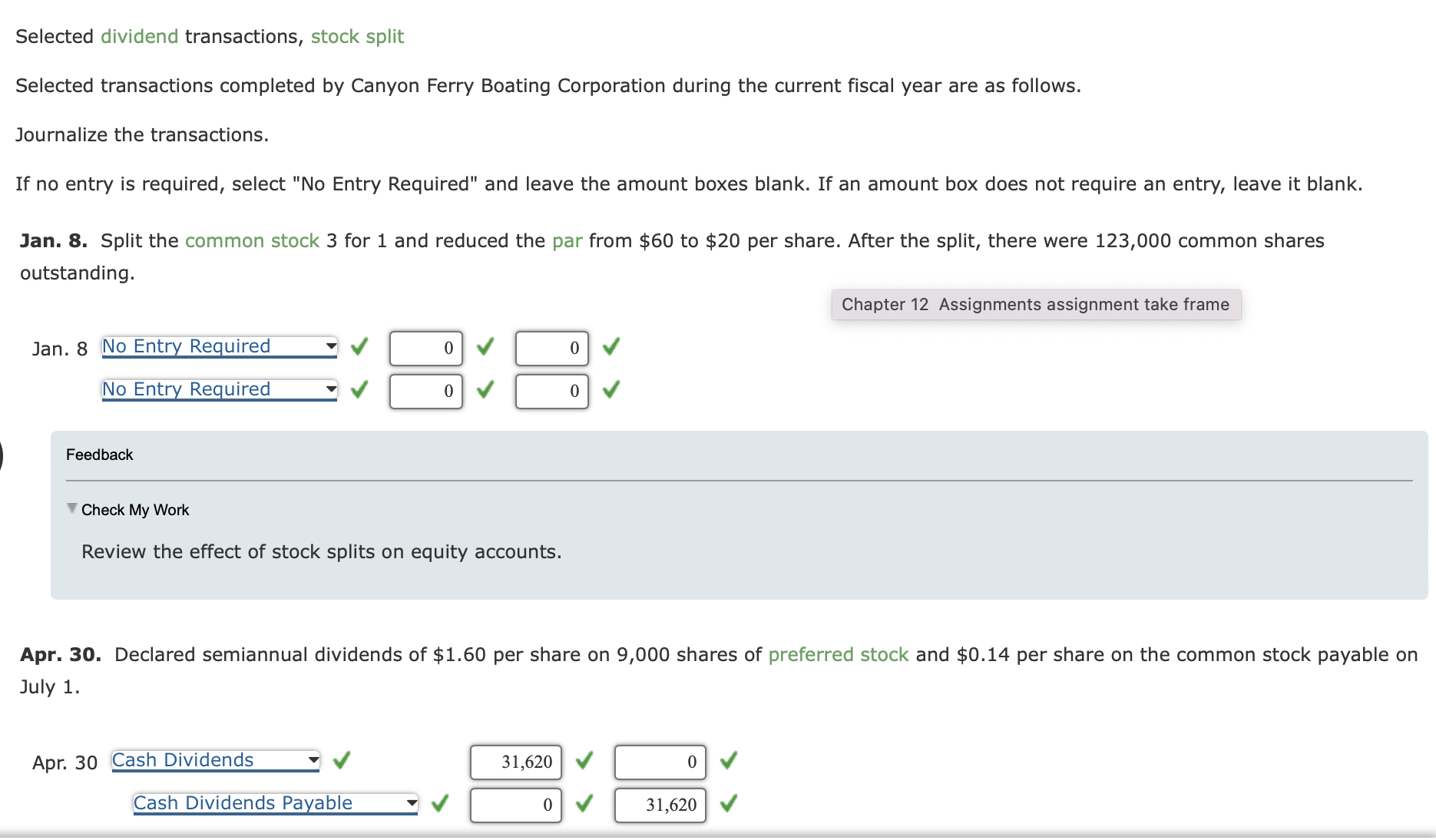Click the checkmark next to Cash Dividends account
Image resolution: width=1436 pixels, height=840 pixels.
343,761
